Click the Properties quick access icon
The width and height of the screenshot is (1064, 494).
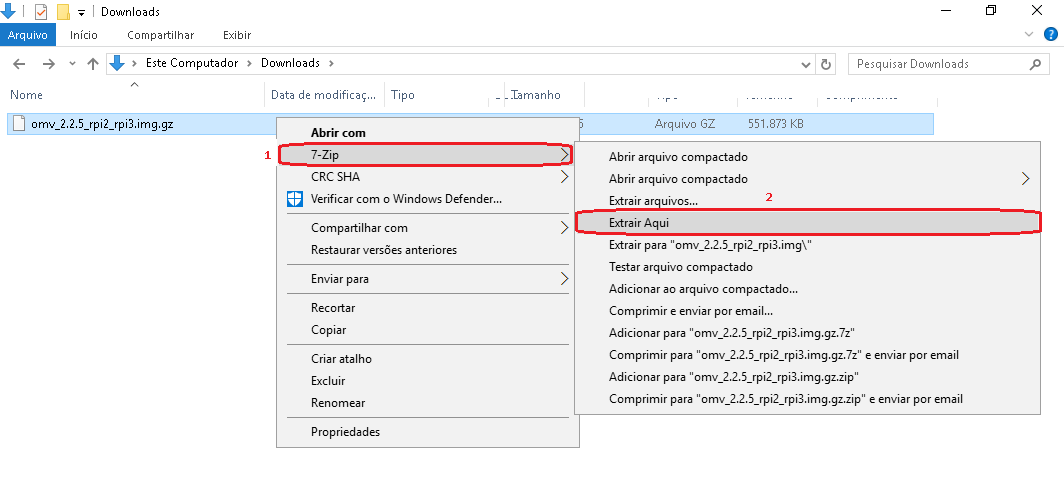41,12
